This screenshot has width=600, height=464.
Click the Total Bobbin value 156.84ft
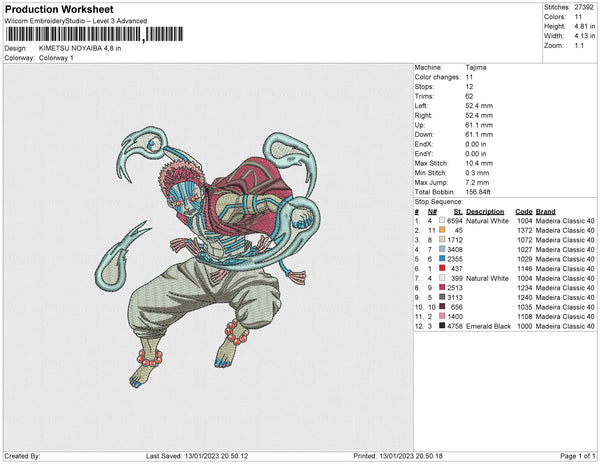478,192
